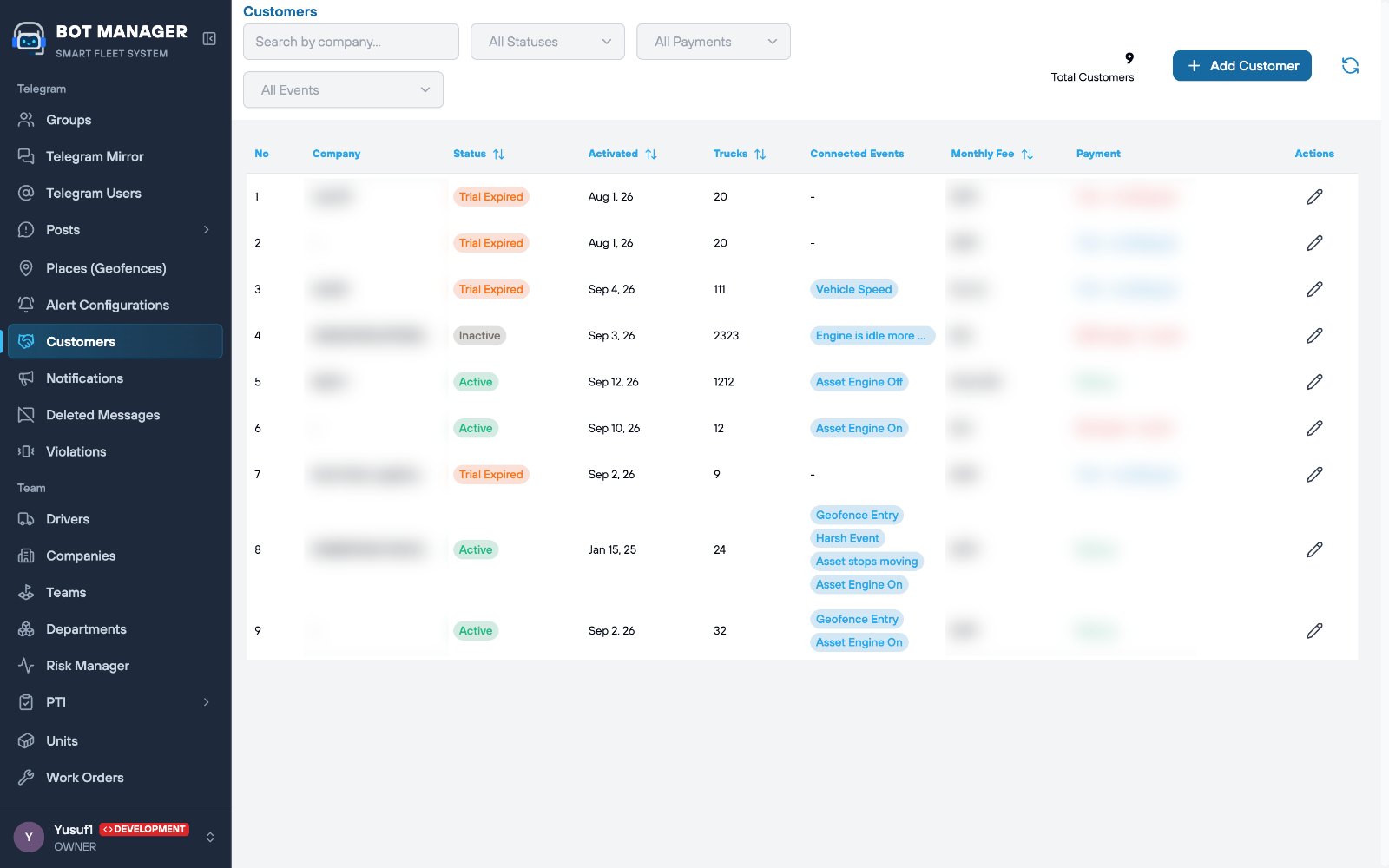Open Telegram Users page label

pyautogui.click(x=94, y=193)
